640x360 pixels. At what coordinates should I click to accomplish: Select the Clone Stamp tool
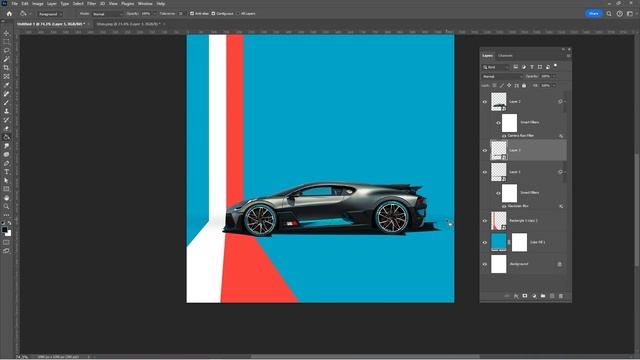pos(6,111)
